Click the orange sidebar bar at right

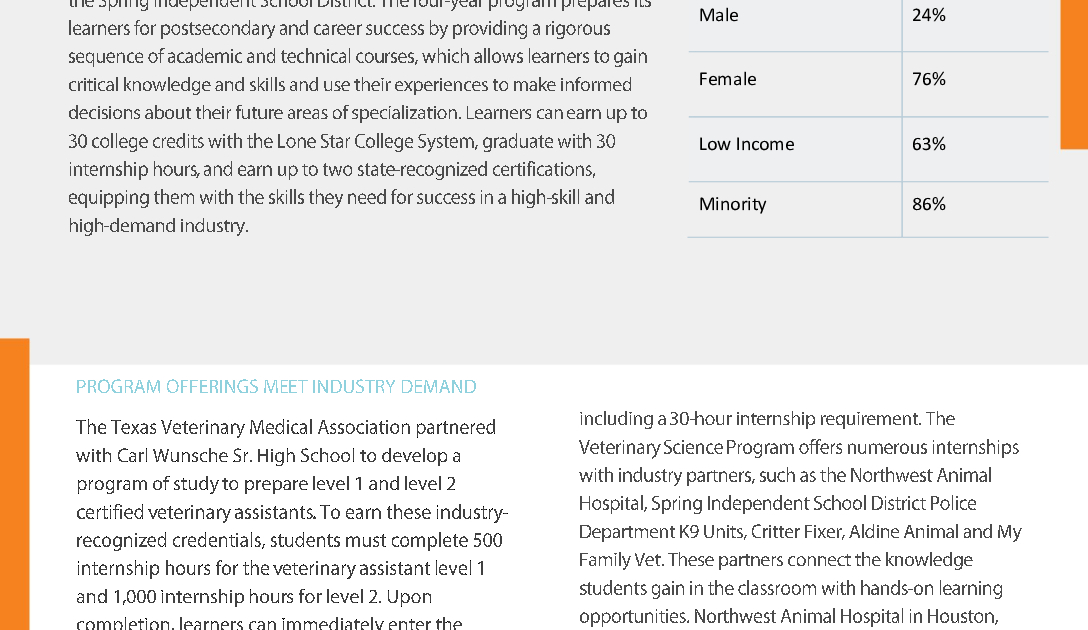click(x=1074, y=74)
